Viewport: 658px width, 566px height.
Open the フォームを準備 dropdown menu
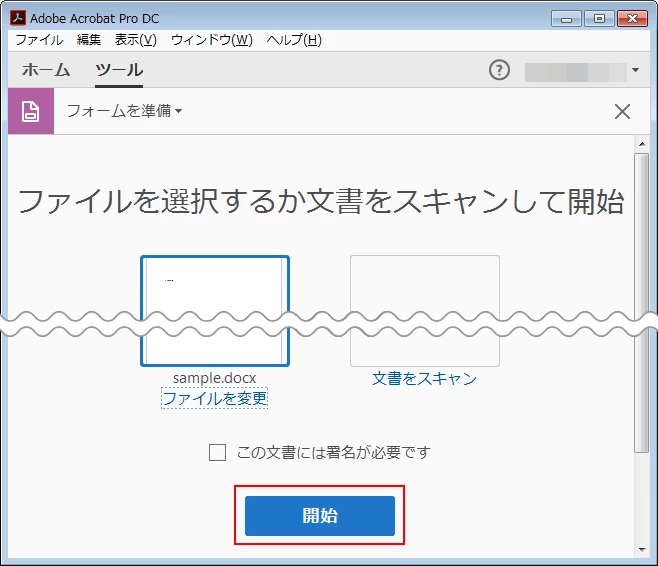(x=124, y=111)
